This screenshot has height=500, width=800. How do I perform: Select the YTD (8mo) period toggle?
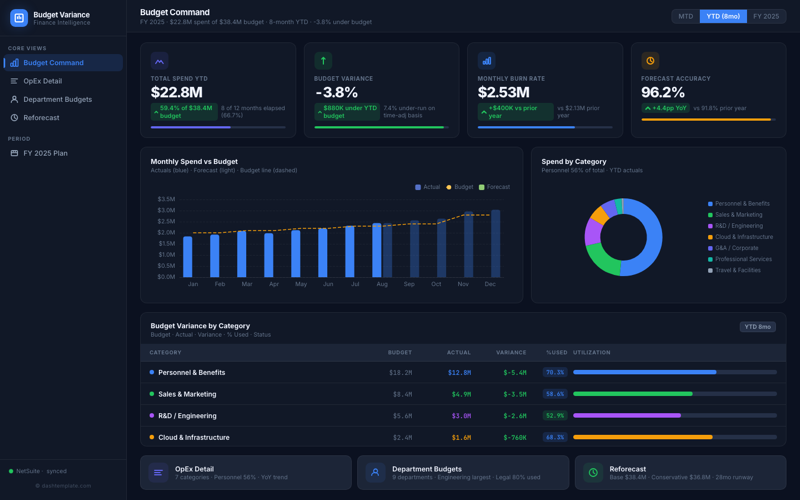point(722,16)
